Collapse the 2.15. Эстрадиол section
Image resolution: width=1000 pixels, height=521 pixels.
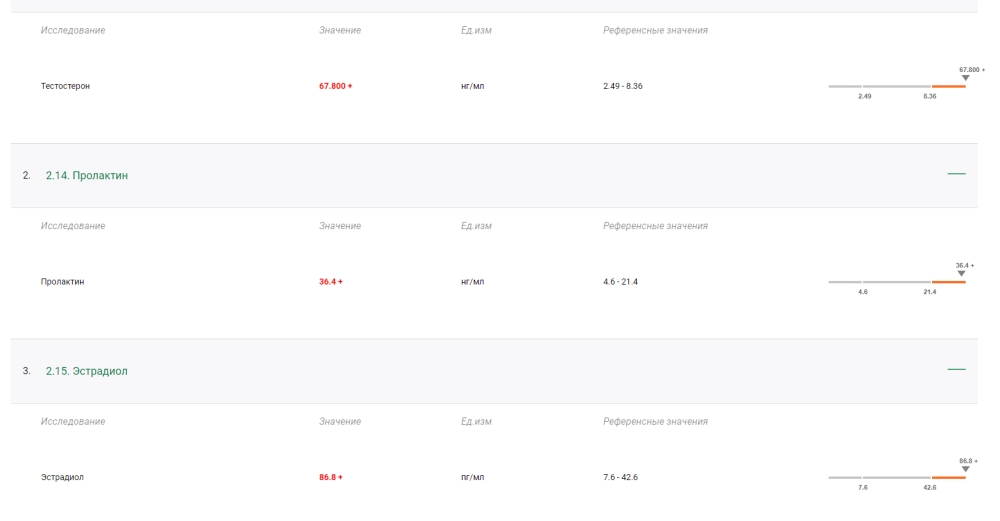(x=956, y=371)
